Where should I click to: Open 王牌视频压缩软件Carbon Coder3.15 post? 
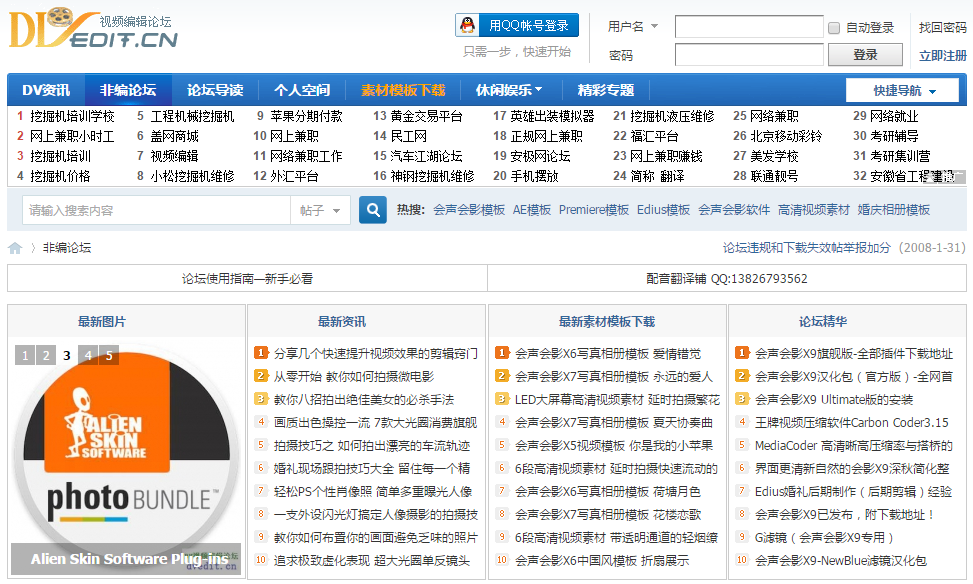(851, 423)
